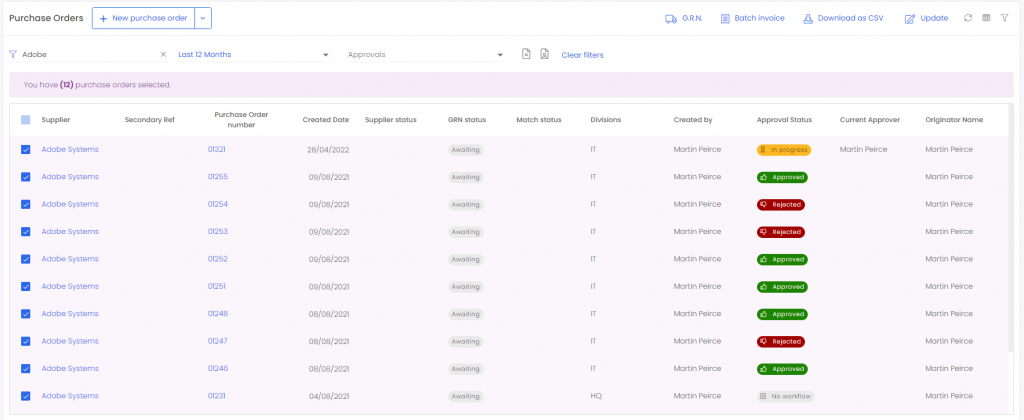Click the Update pencil icon

coord(910,19)
